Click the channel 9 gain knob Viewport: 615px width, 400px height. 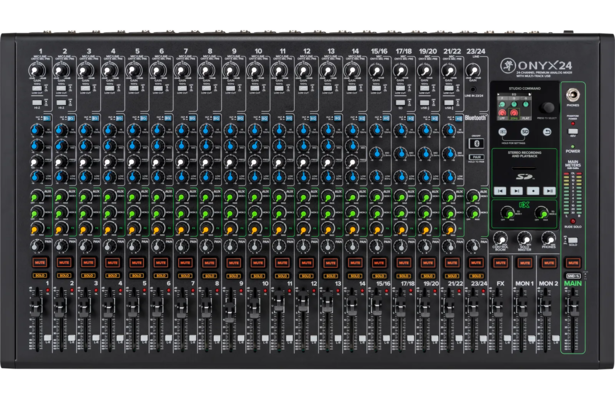pyautogui.click(x=231, y=71)
